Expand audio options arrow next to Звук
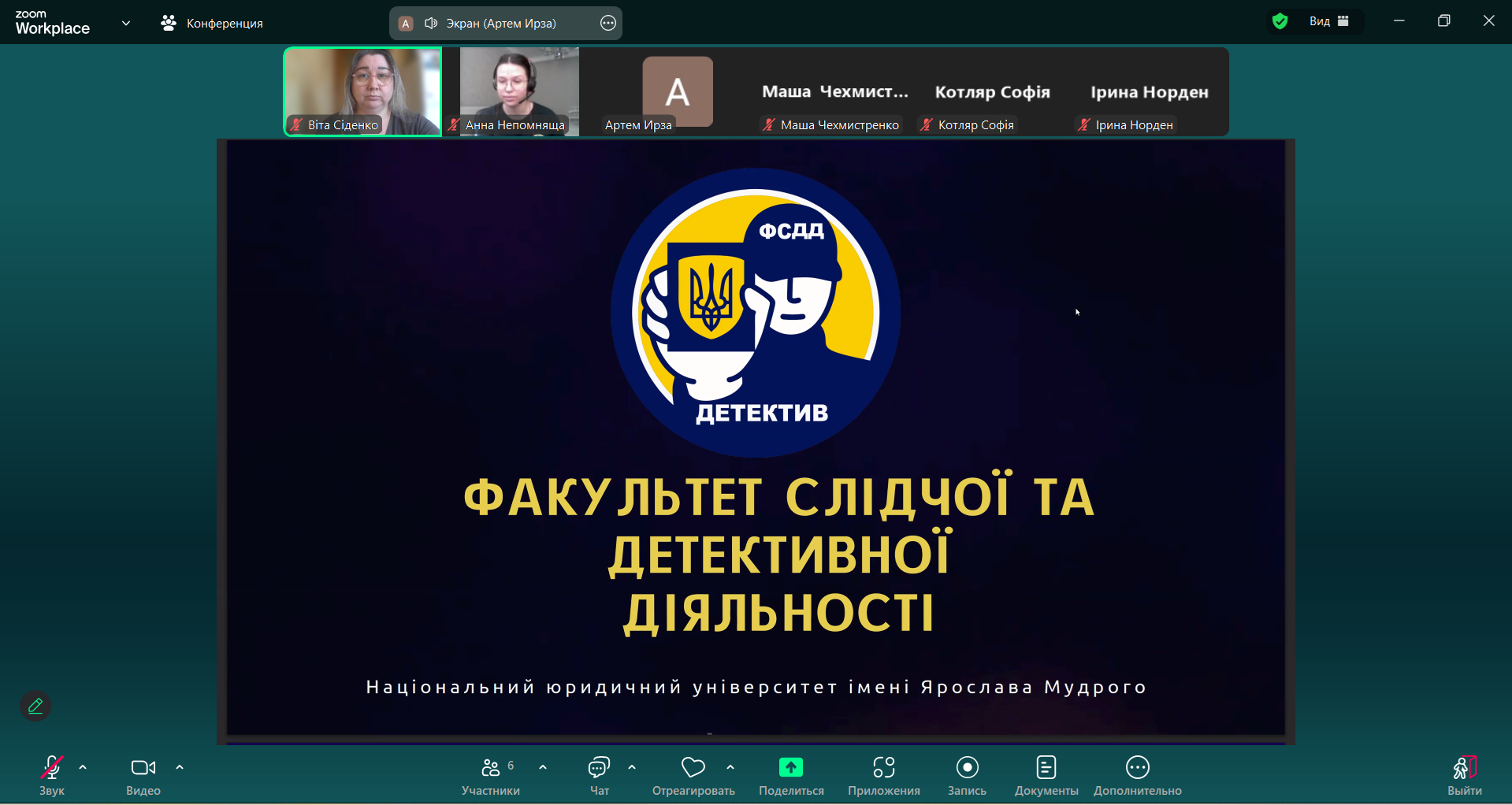Viewport: 1512px width, 805px height. 83,767
